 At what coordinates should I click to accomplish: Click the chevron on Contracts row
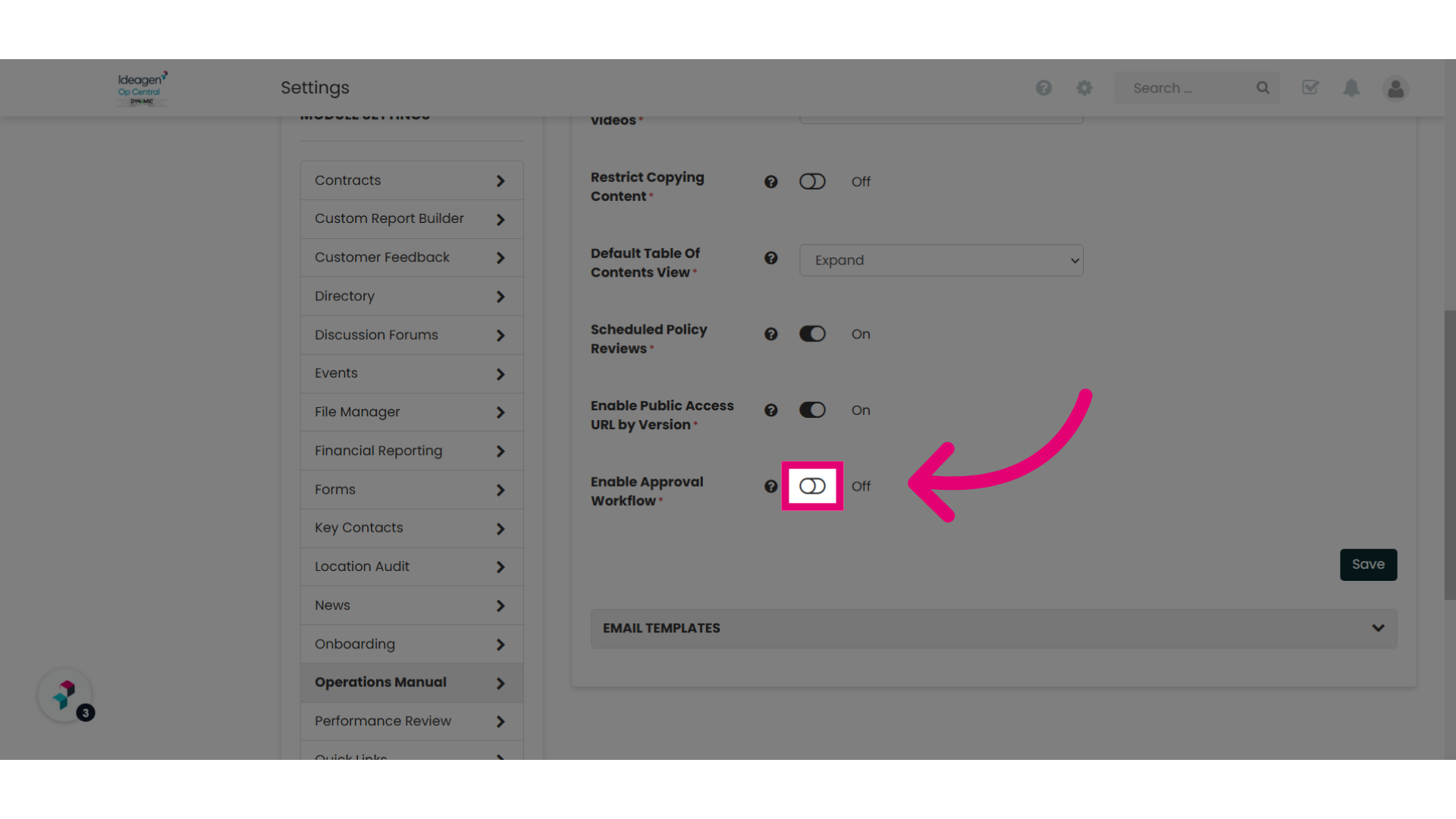pos(500,181)
